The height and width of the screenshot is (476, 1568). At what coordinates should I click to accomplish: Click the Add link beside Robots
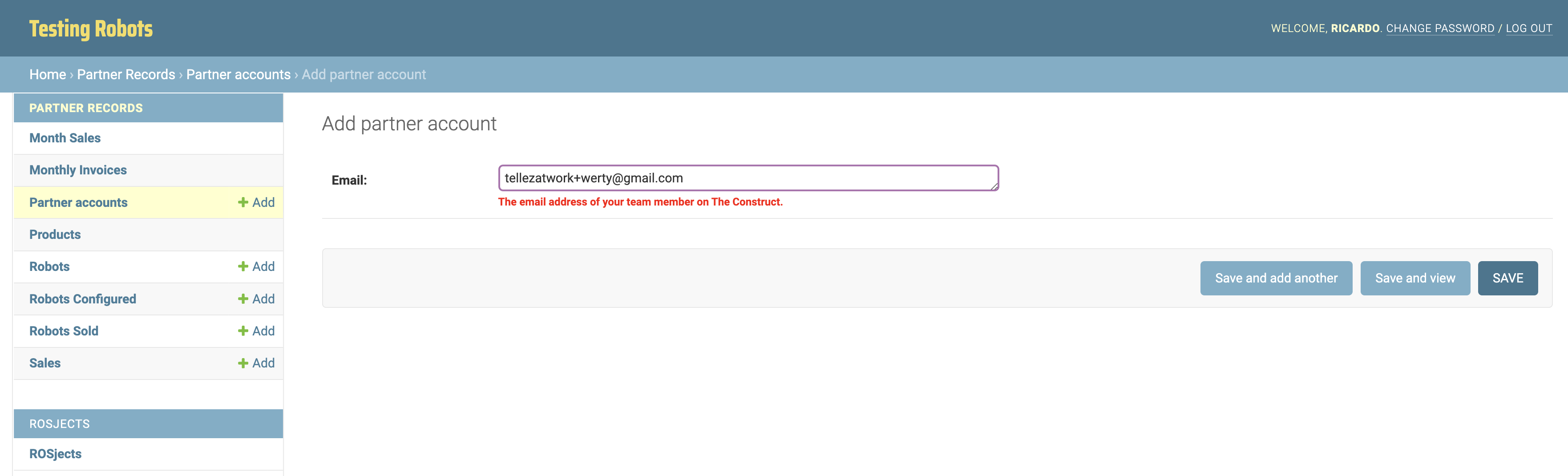point(256,266)
